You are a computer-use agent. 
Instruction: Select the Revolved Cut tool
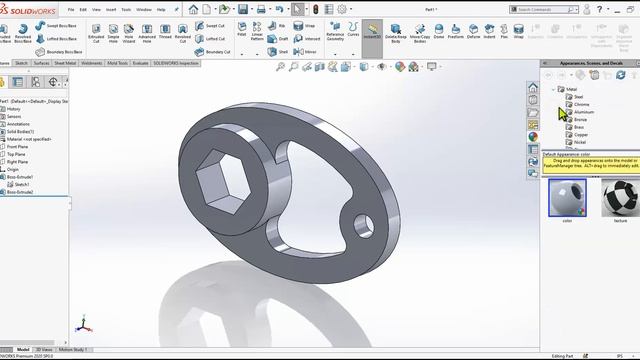(x=182, y=33)
